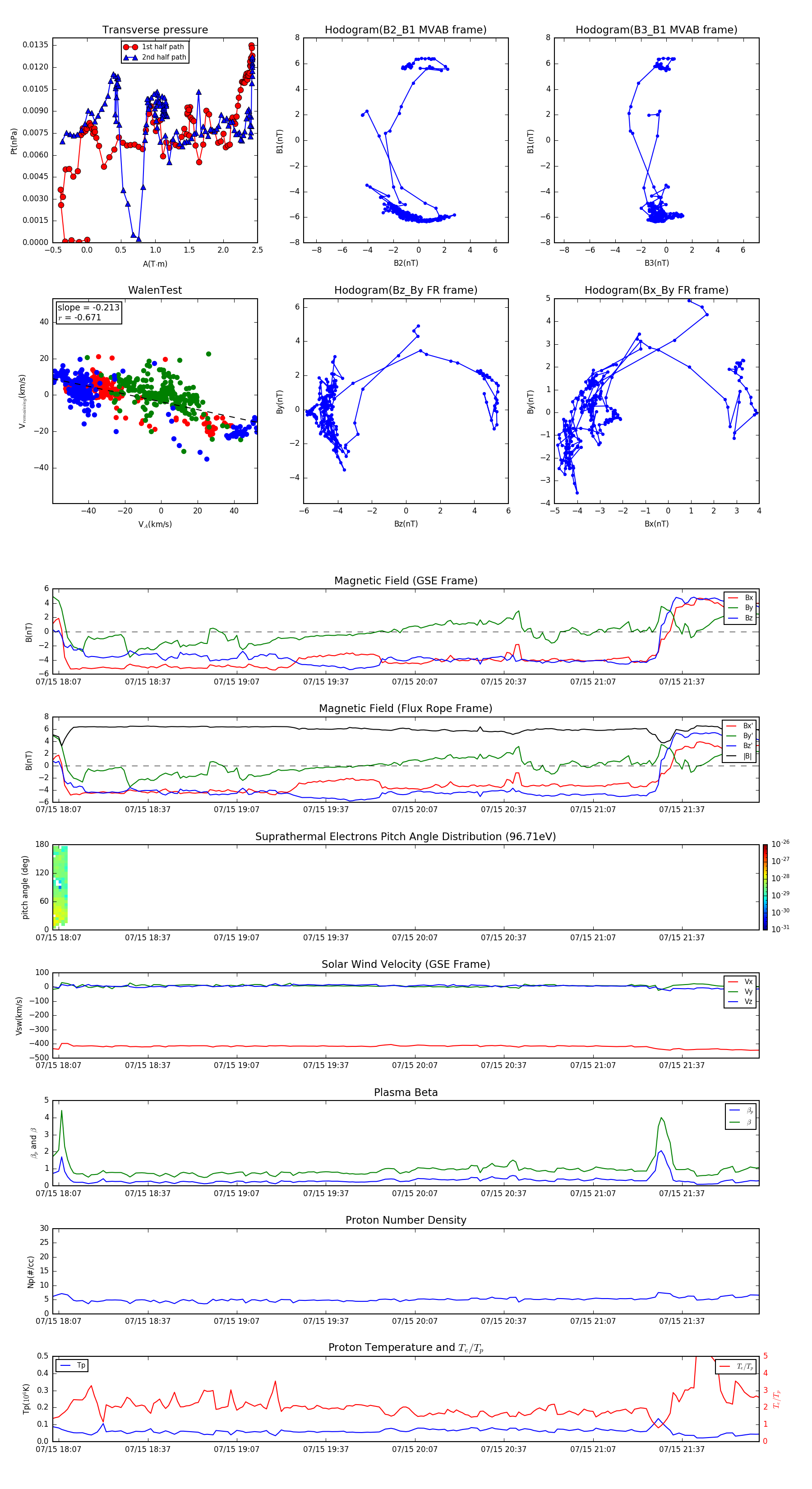Click the "0.0135" tick on Transverse pressure
Image resolution: width=812 pixels, height=1489 pixels.
[36, 45]
